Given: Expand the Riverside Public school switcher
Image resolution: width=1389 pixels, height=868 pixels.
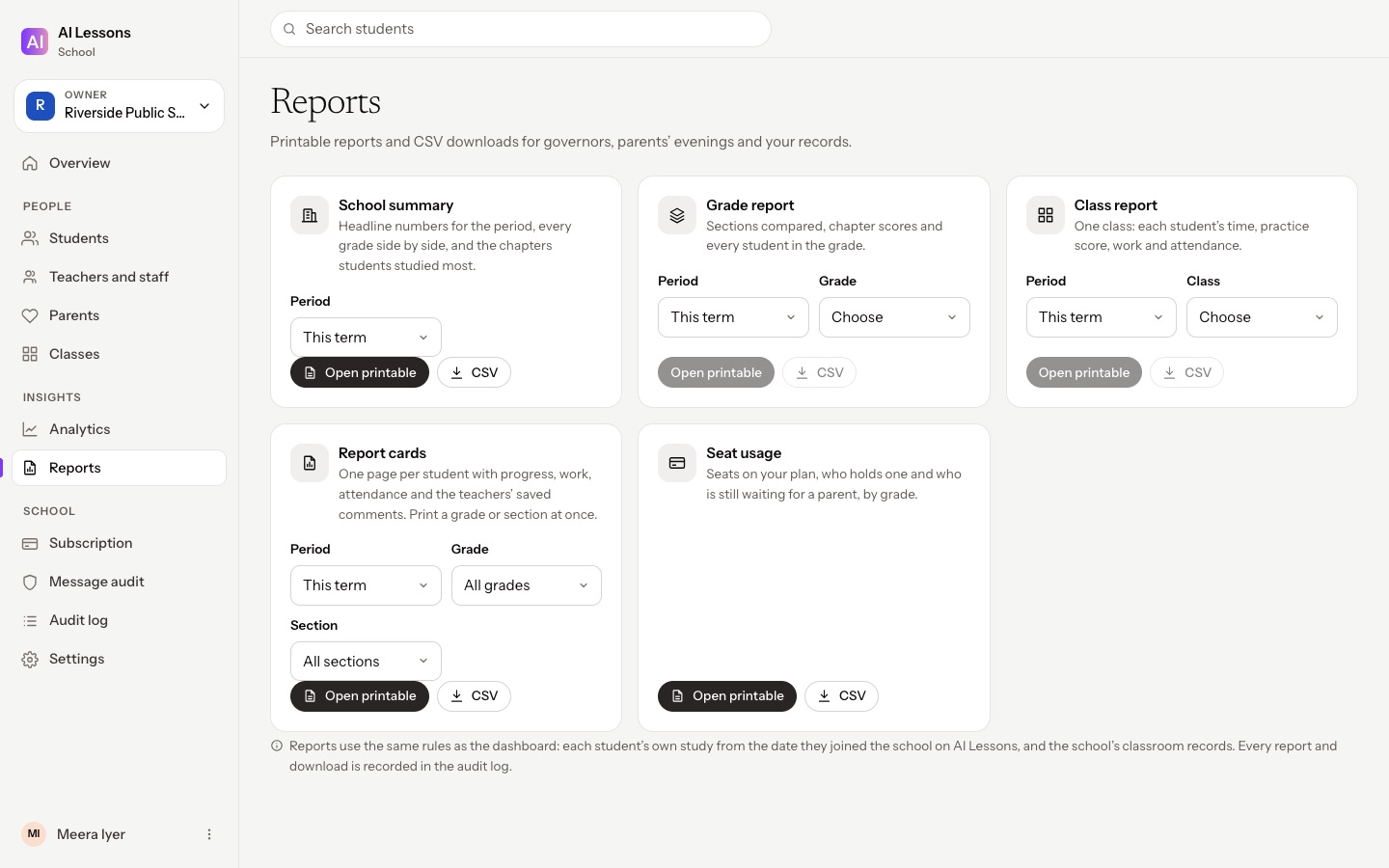Looking at the screenshot, I should pyautogui.click(x=120, y=105).
